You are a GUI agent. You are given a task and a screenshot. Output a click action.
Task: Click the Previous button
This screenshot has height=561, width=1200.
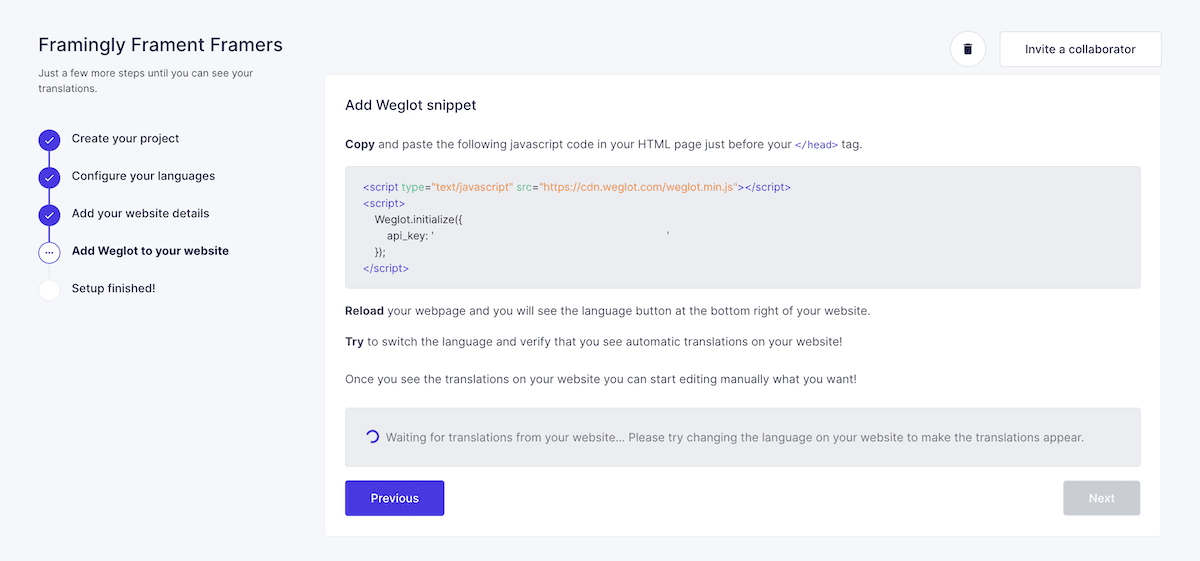click(x=394, y=498)
